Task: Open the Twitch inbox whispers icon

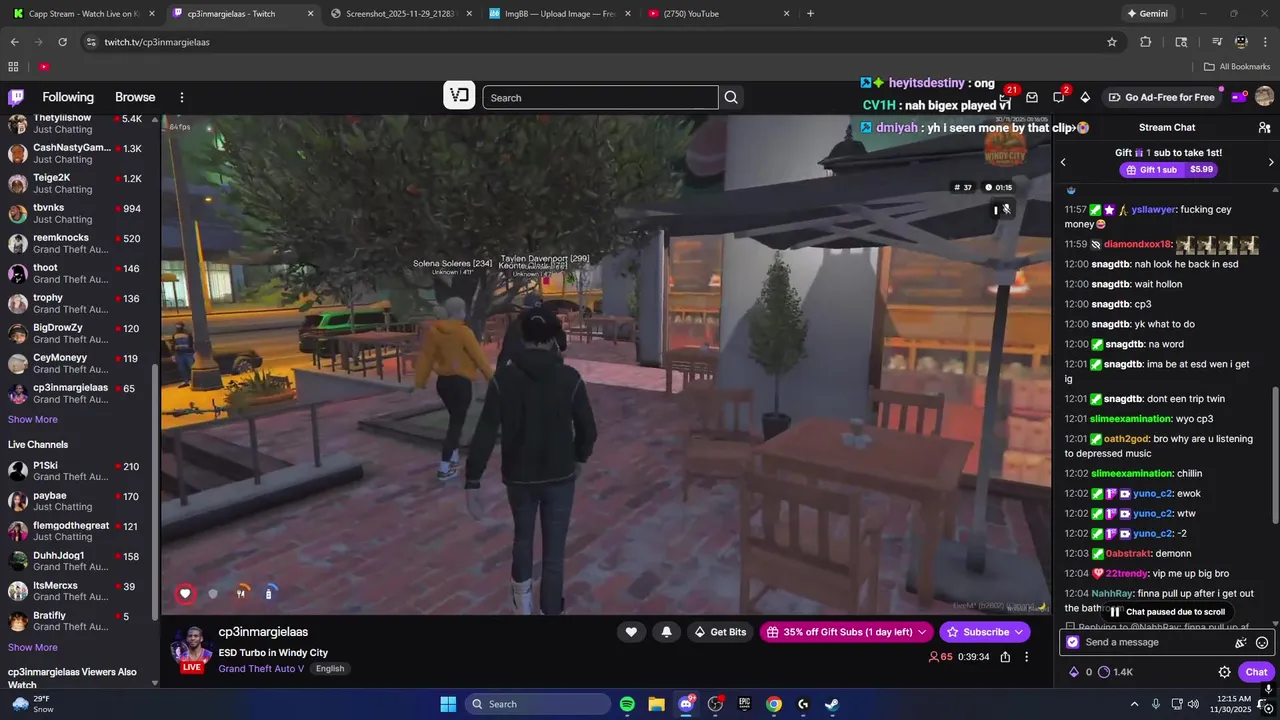Action: coord(1032,97)
